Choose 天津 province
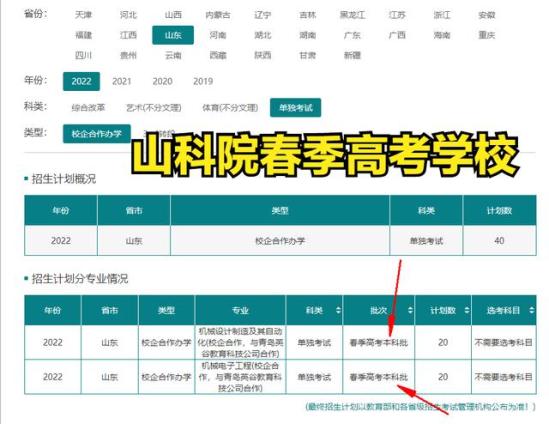Viewport: 549px width, 424px height. click(x=83, y=15)
